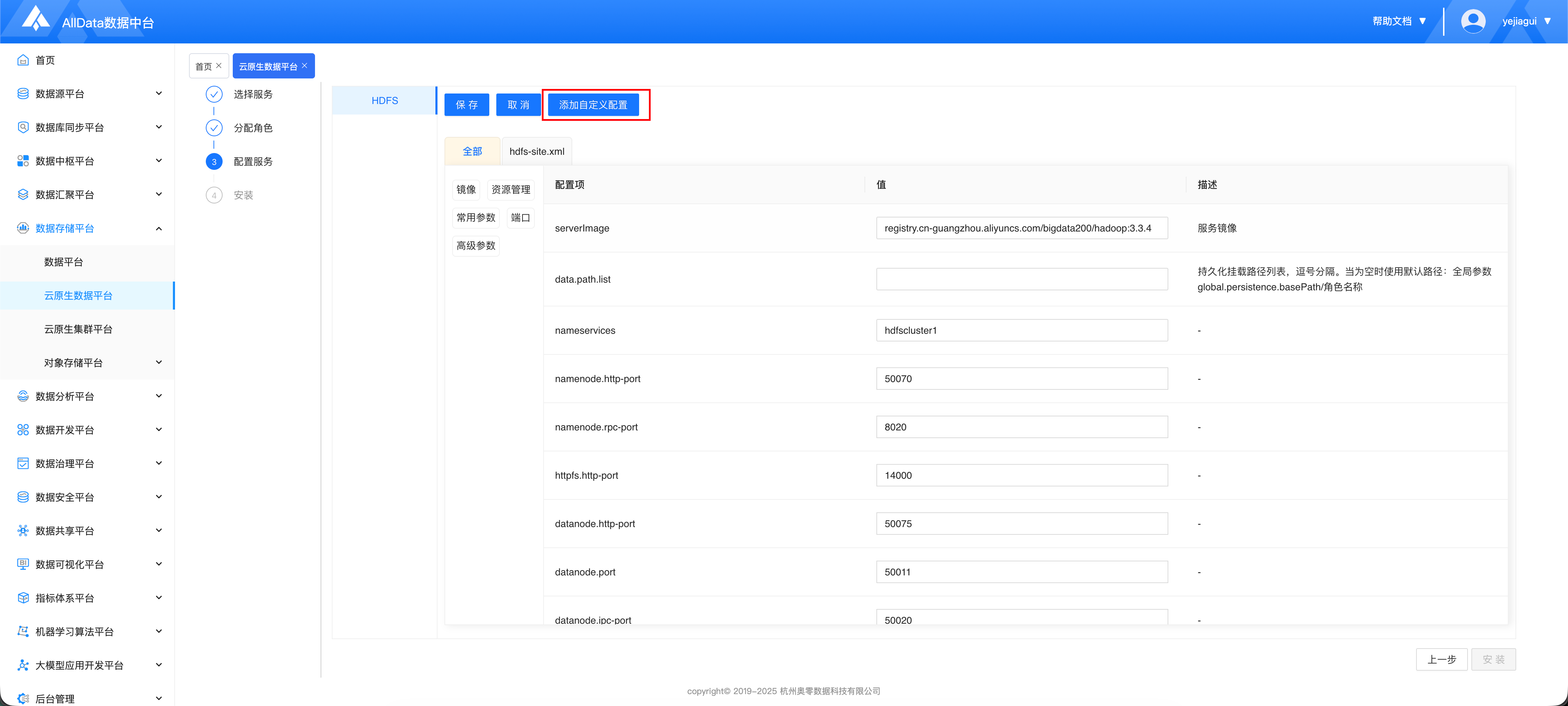Select 云原生集群平台 in the sidebar
The image size is (1568, 706).
pyautogui.click(x=78, y=329)
